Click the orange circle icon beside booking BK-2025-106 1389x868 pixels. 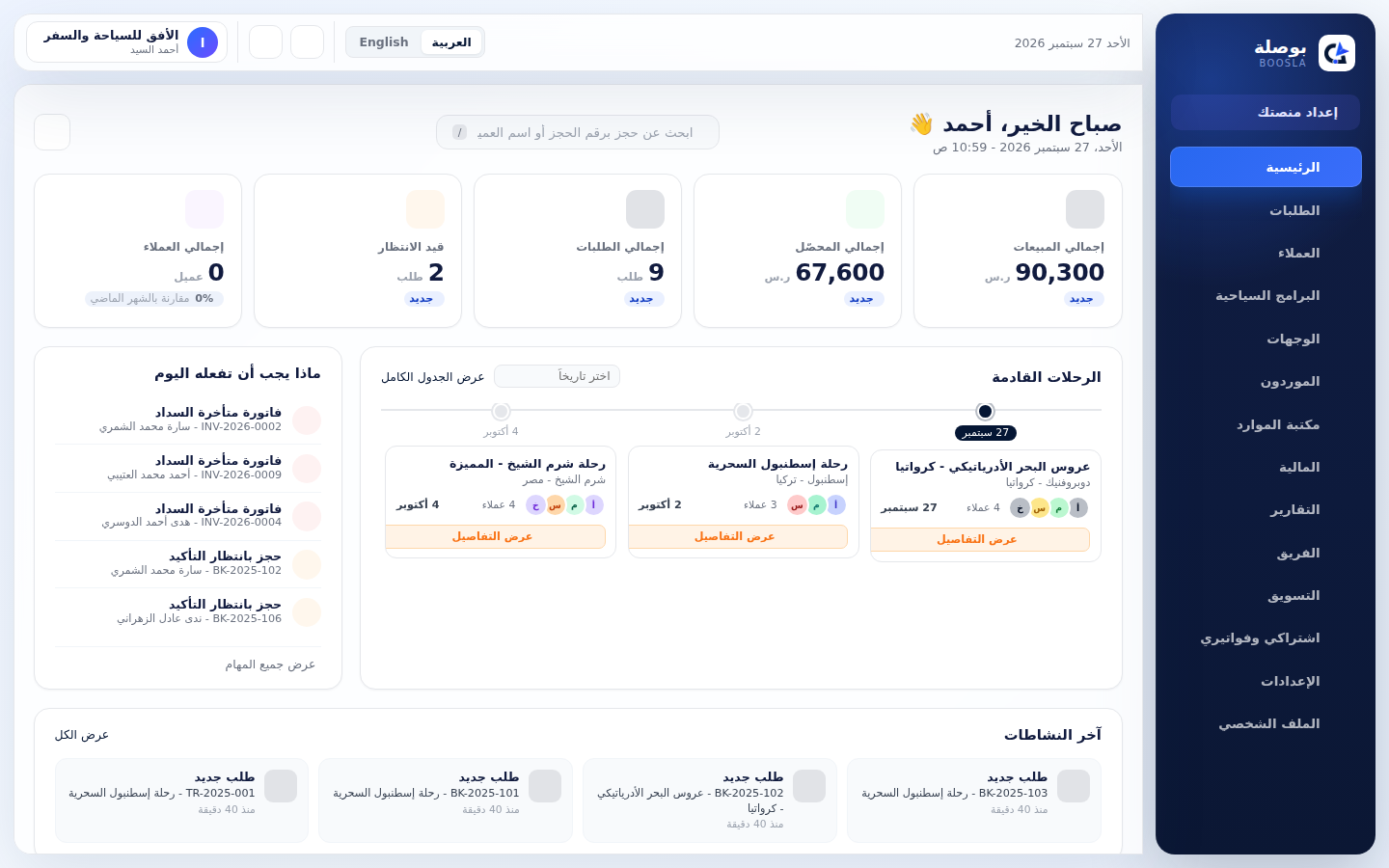[307, 612]
